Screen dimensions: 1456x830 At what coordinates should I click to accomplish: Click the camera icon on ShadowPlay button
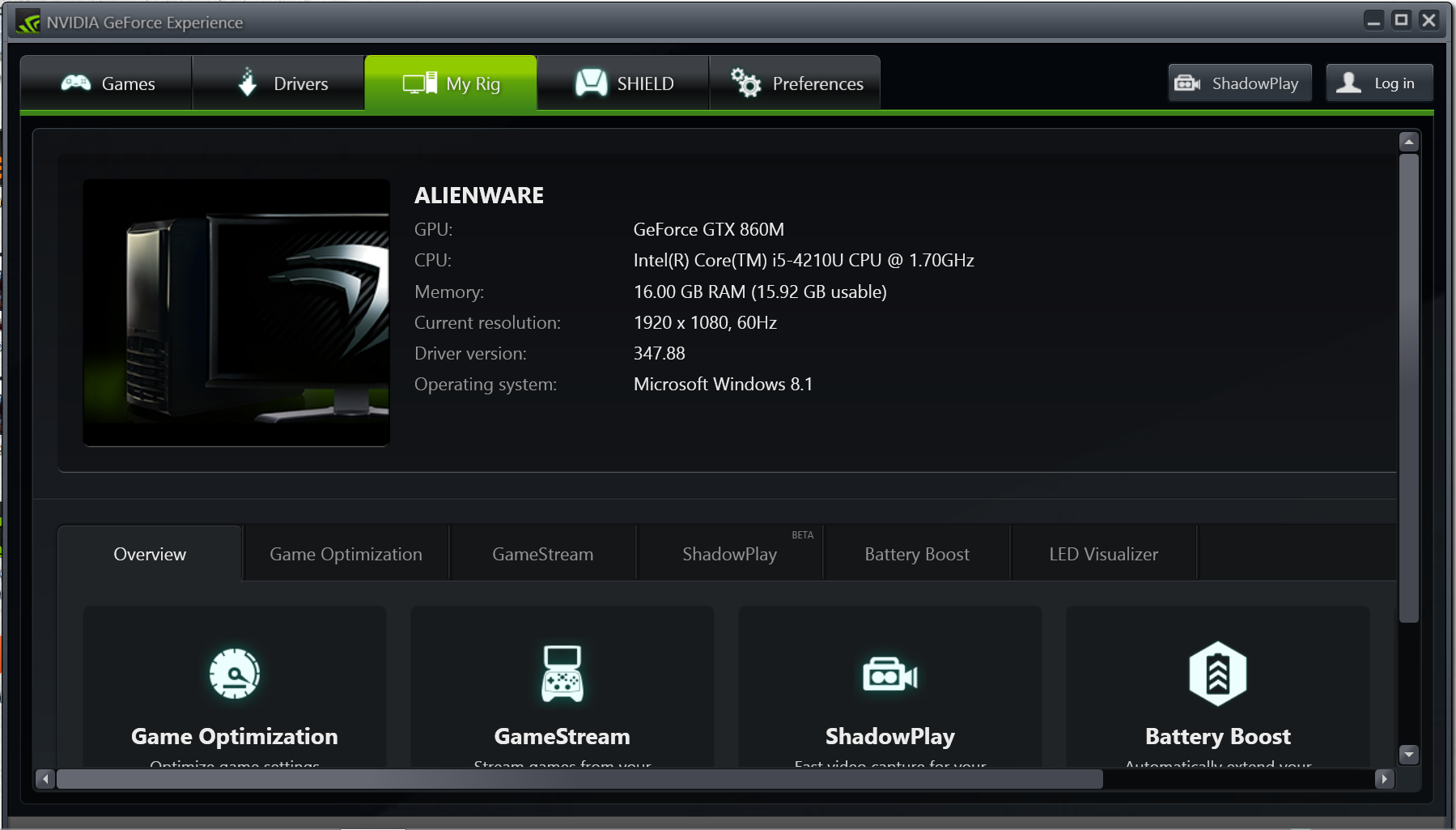coord(1187,83)
